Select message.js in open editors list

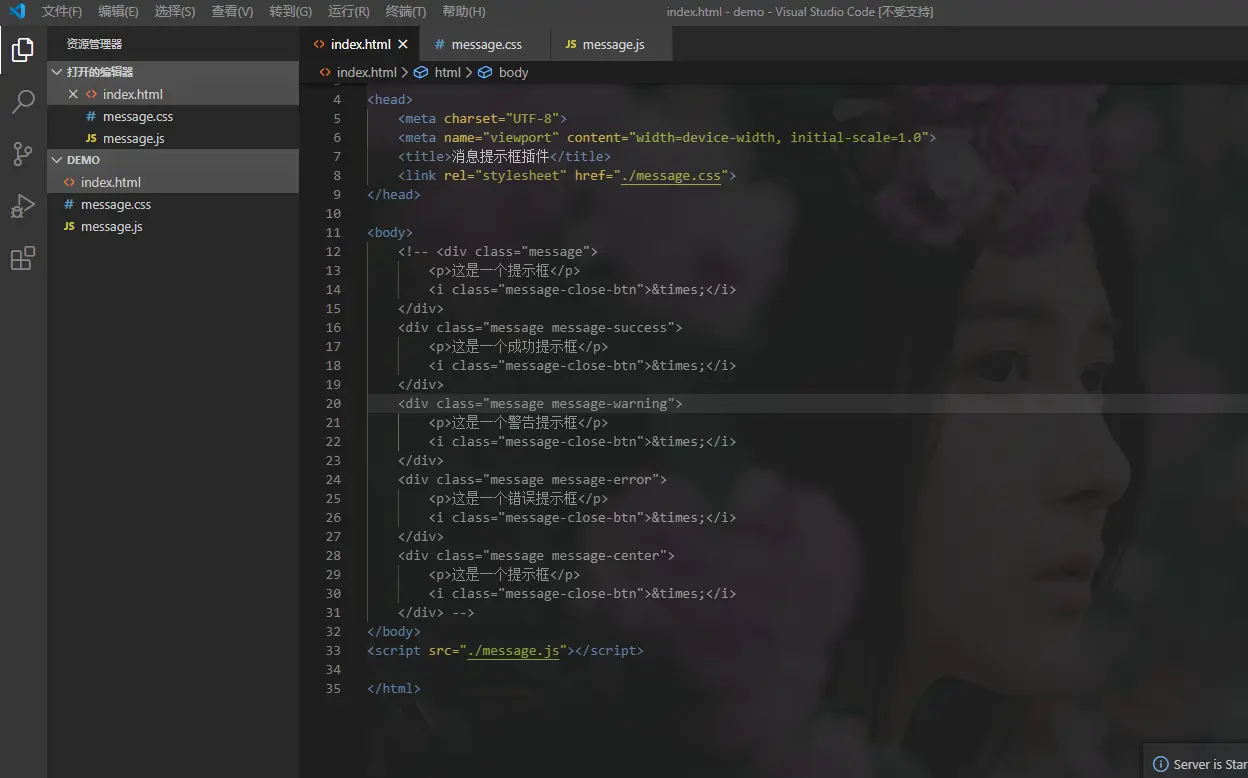pos(173,138)
